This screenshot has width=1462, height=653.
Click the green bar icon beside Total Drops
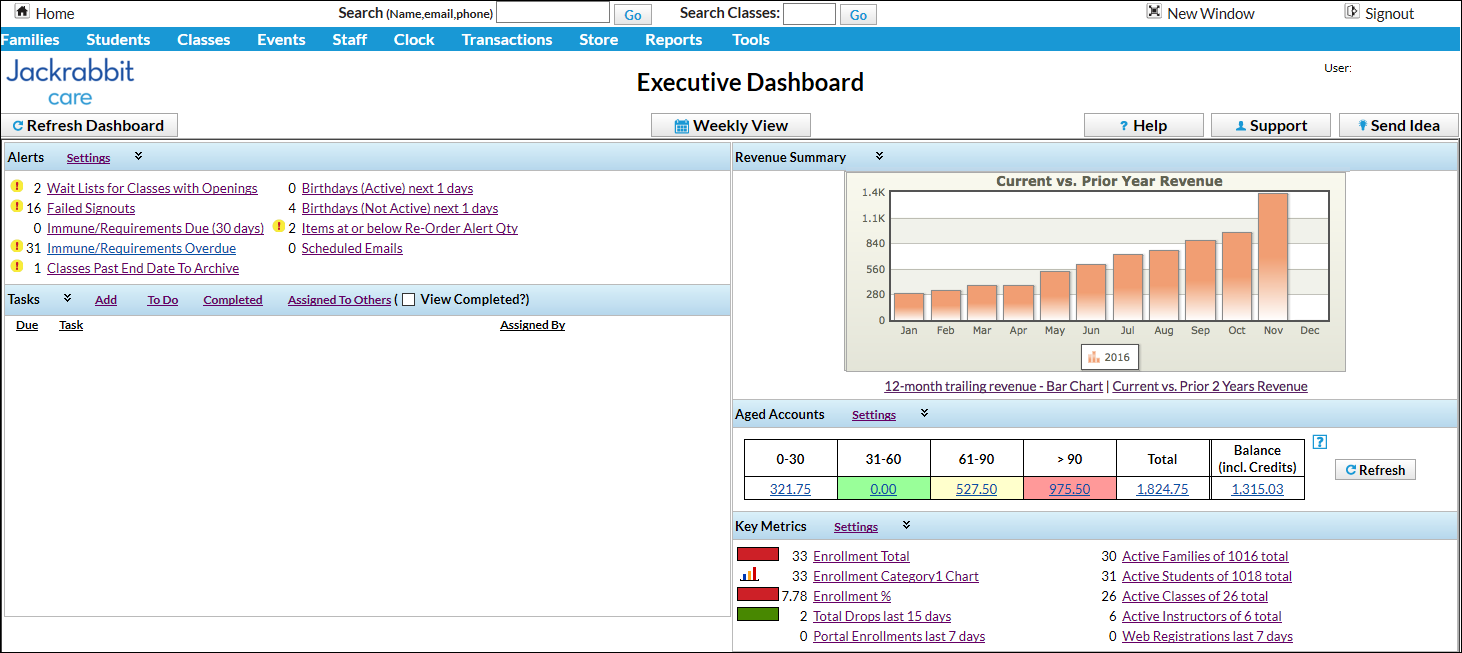[x=757, y=615]
